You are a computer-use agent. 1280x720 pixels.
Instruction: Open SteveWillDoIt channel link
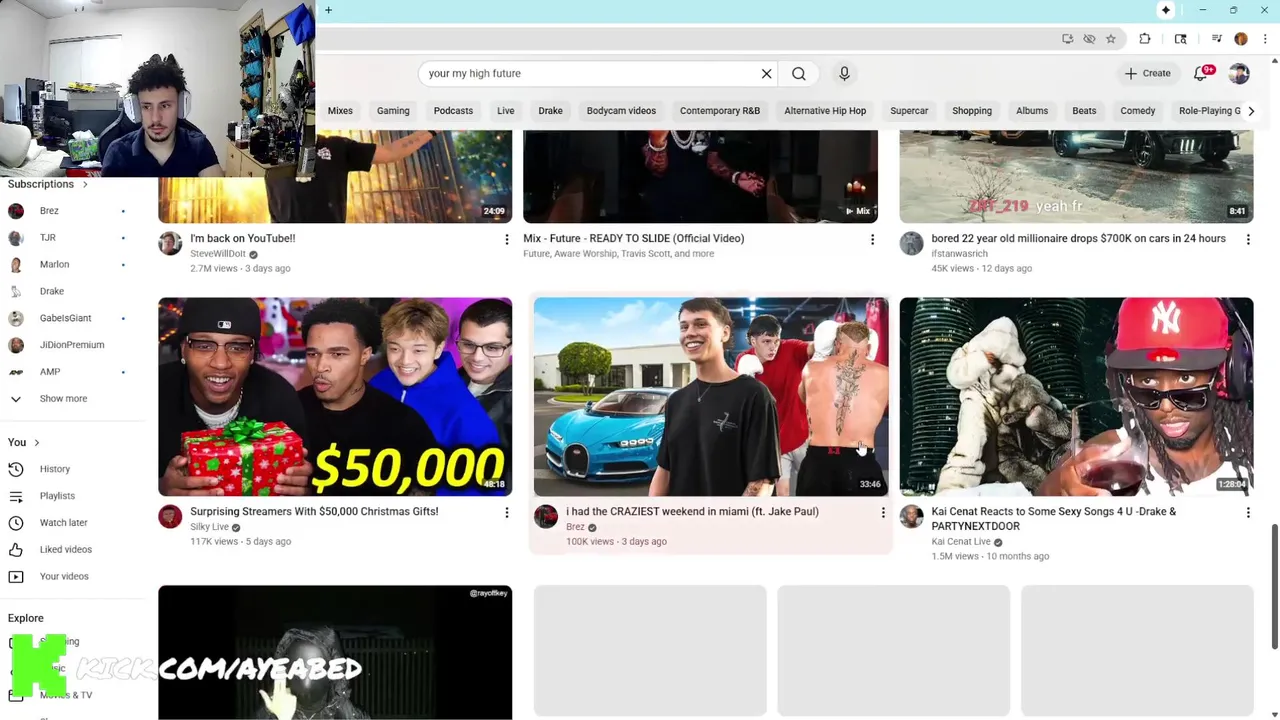[x=217, y=254]
